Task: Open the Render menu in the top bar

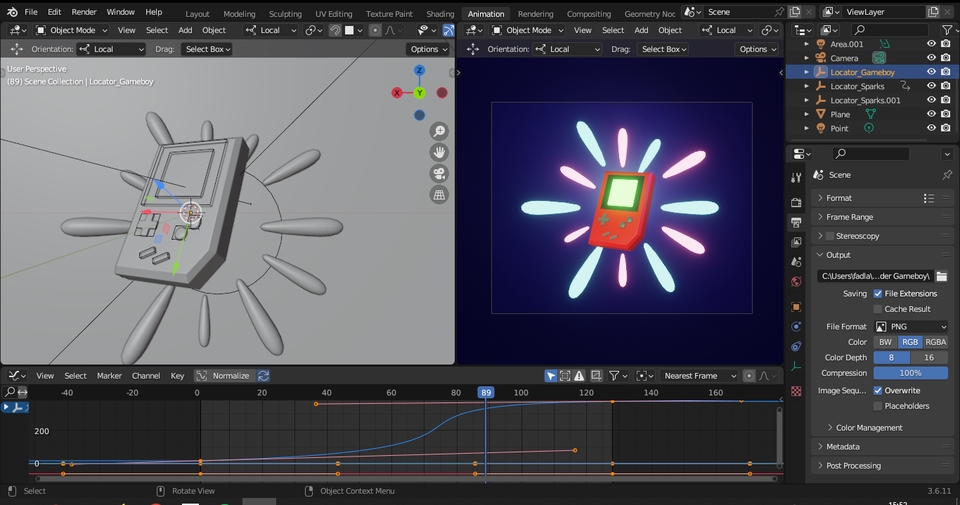Action: point(84,12)
